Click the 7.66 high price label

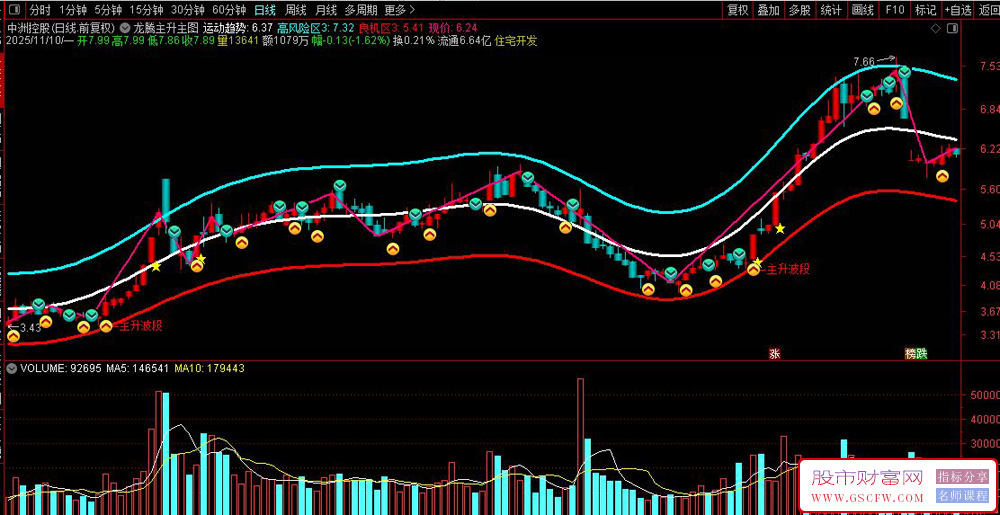pos(864,62)
